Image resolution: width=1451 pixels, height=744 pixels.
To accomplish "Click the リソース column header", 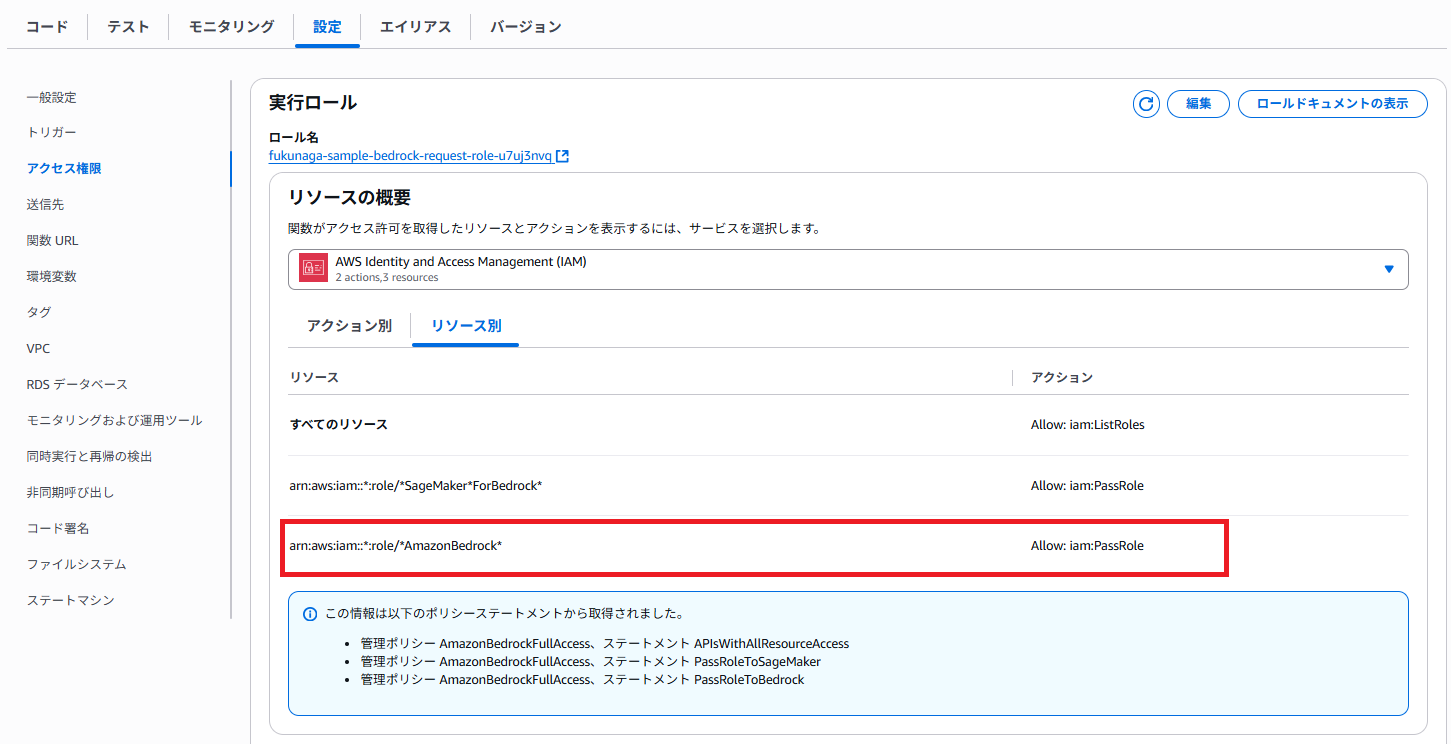I will click(314, 378).
